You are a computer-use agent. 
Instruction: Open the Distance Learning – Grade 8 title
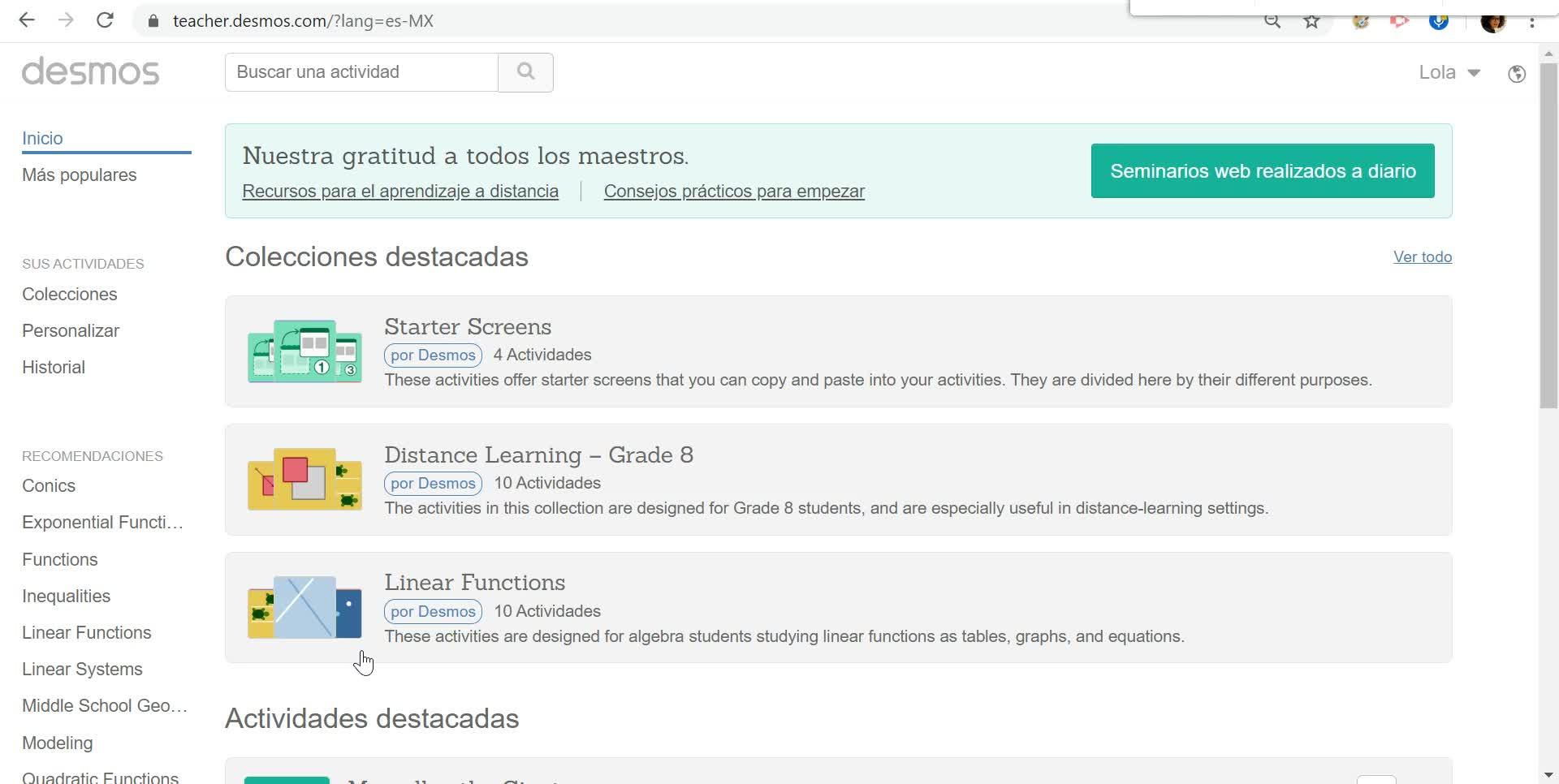(539, 455)
